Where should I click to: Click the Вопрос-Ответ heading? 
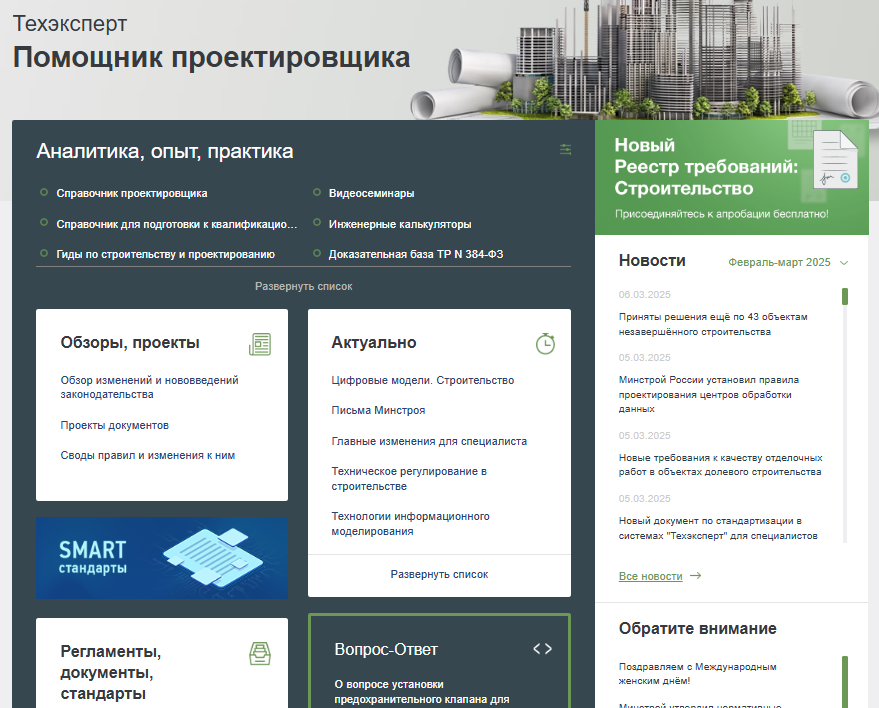coord(386,649)
